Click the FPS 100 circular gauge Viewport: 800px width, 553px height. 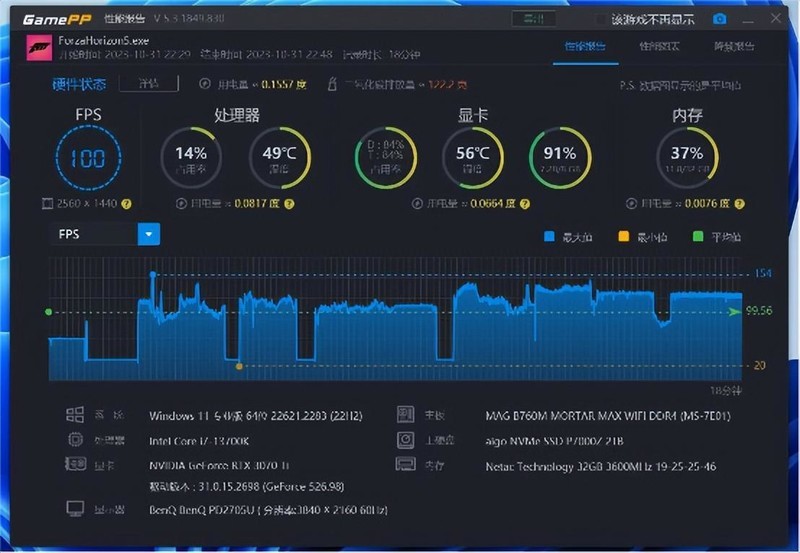pos(88,158)
